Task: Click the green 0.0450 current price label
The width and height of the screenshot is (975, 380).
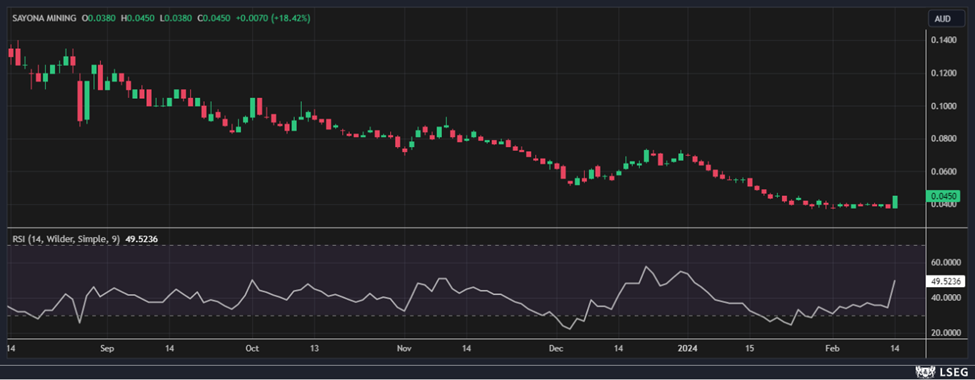Action: 943,197
